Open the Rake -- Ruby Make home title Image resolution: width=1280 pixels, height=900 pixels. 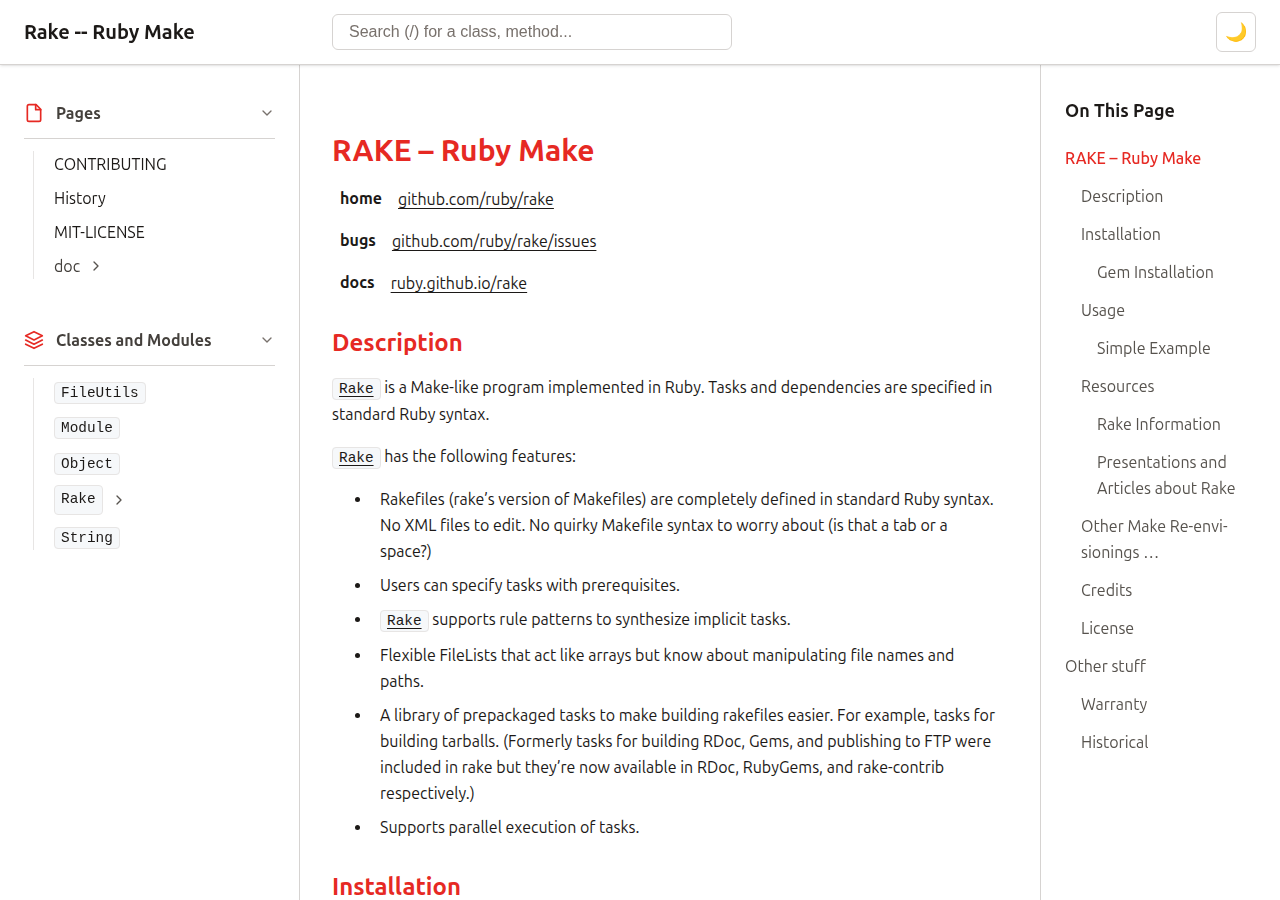(x=109, y=32)
